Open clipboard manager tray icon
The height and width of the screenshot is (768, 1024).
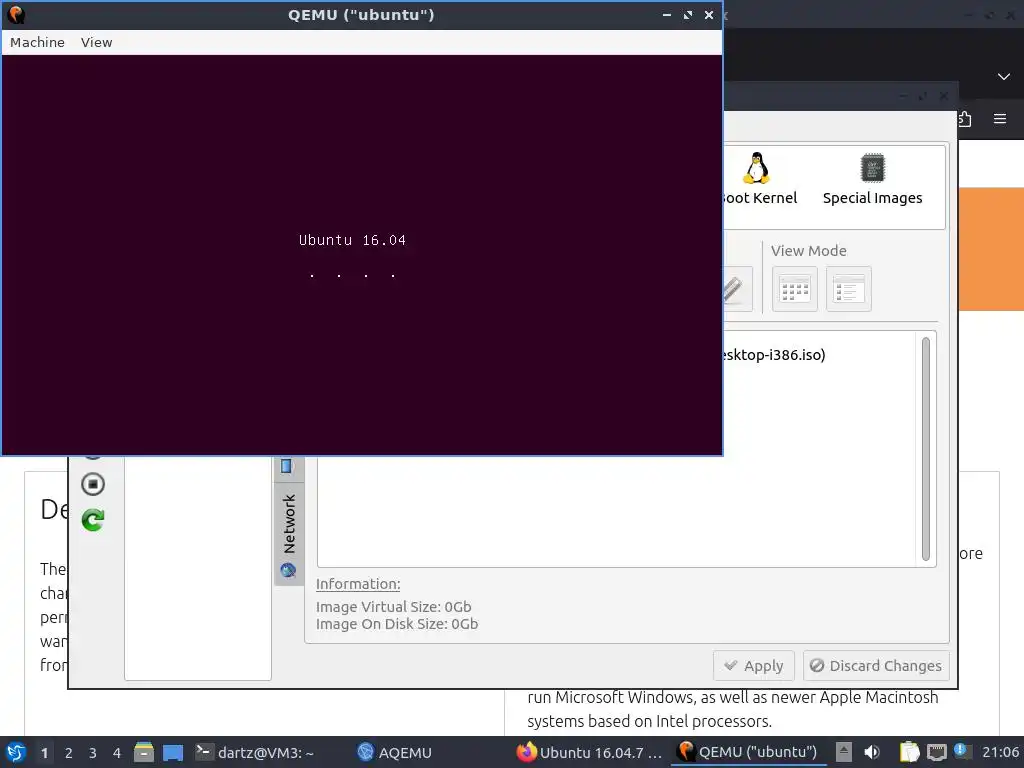(x=909, y=752)
